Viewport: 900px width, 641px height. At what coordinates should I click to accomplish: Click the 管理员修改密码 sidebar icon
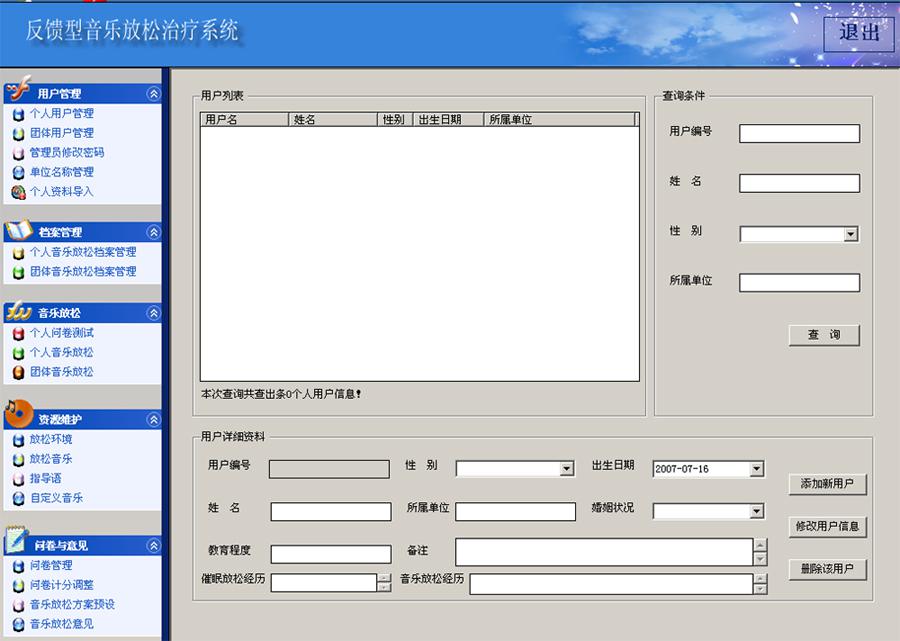pyautogui.click(x=18, y=153)
